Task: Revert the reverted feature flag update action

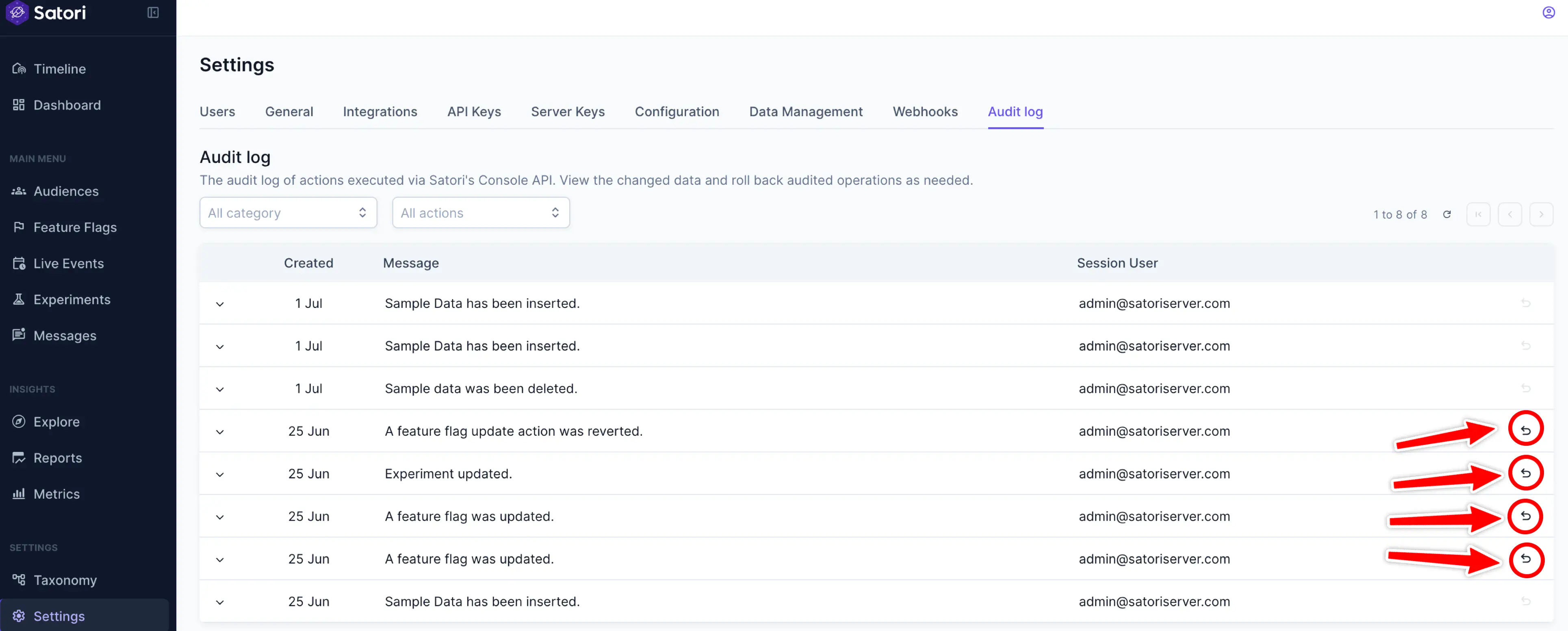Action: point(1525,430)
